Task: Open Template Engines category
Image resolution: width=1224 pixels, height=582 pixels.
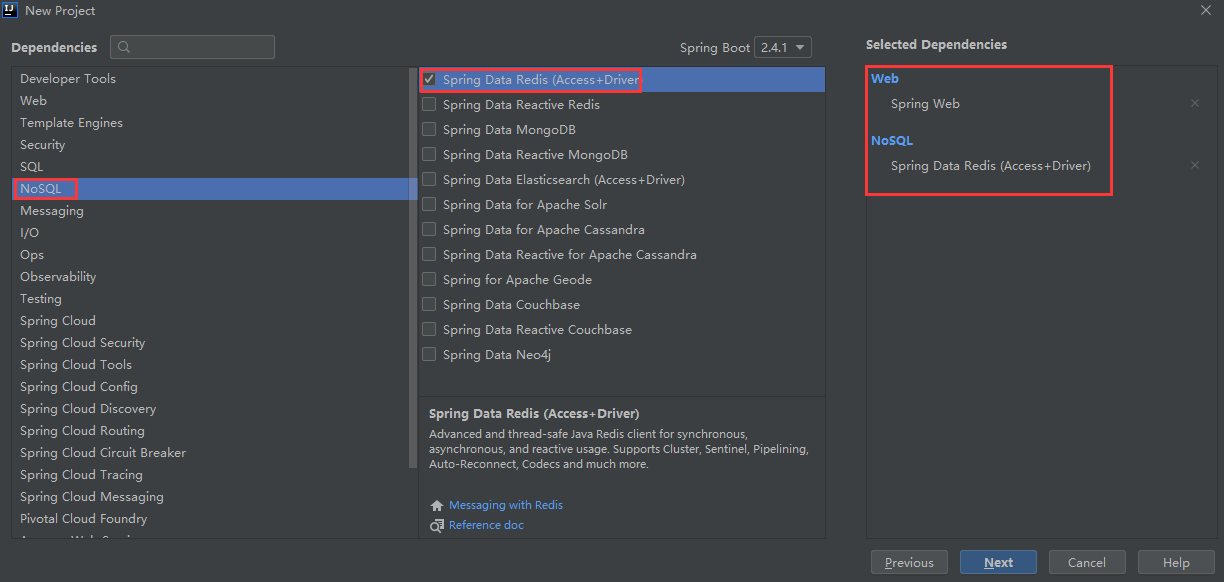Action: coord(210,123)
